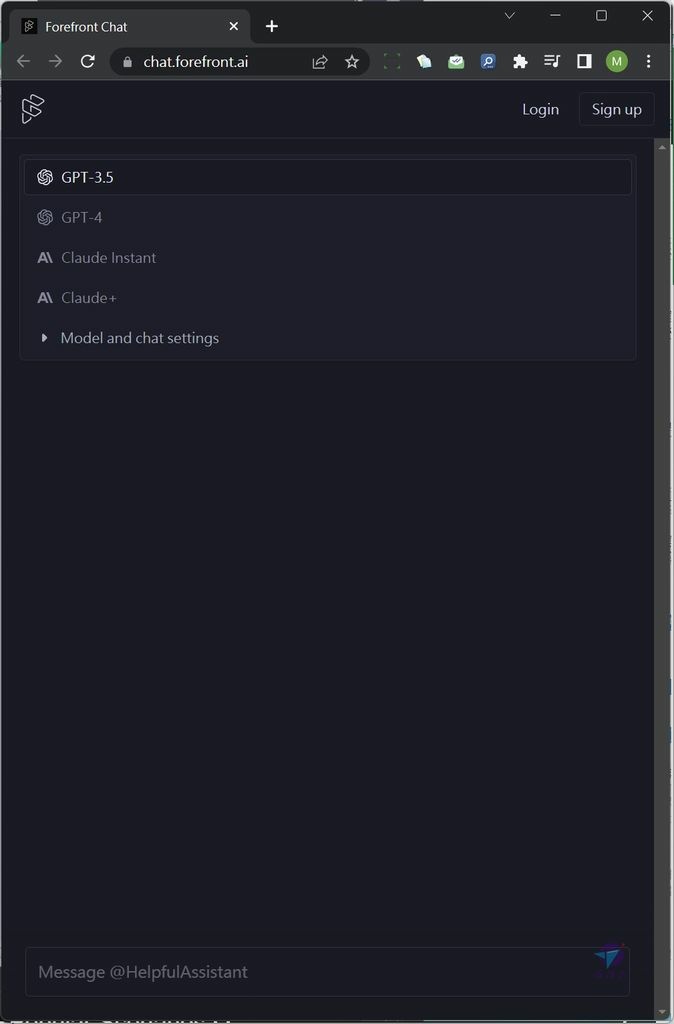Bookmark this page with the star icon

tap(352, 62)
